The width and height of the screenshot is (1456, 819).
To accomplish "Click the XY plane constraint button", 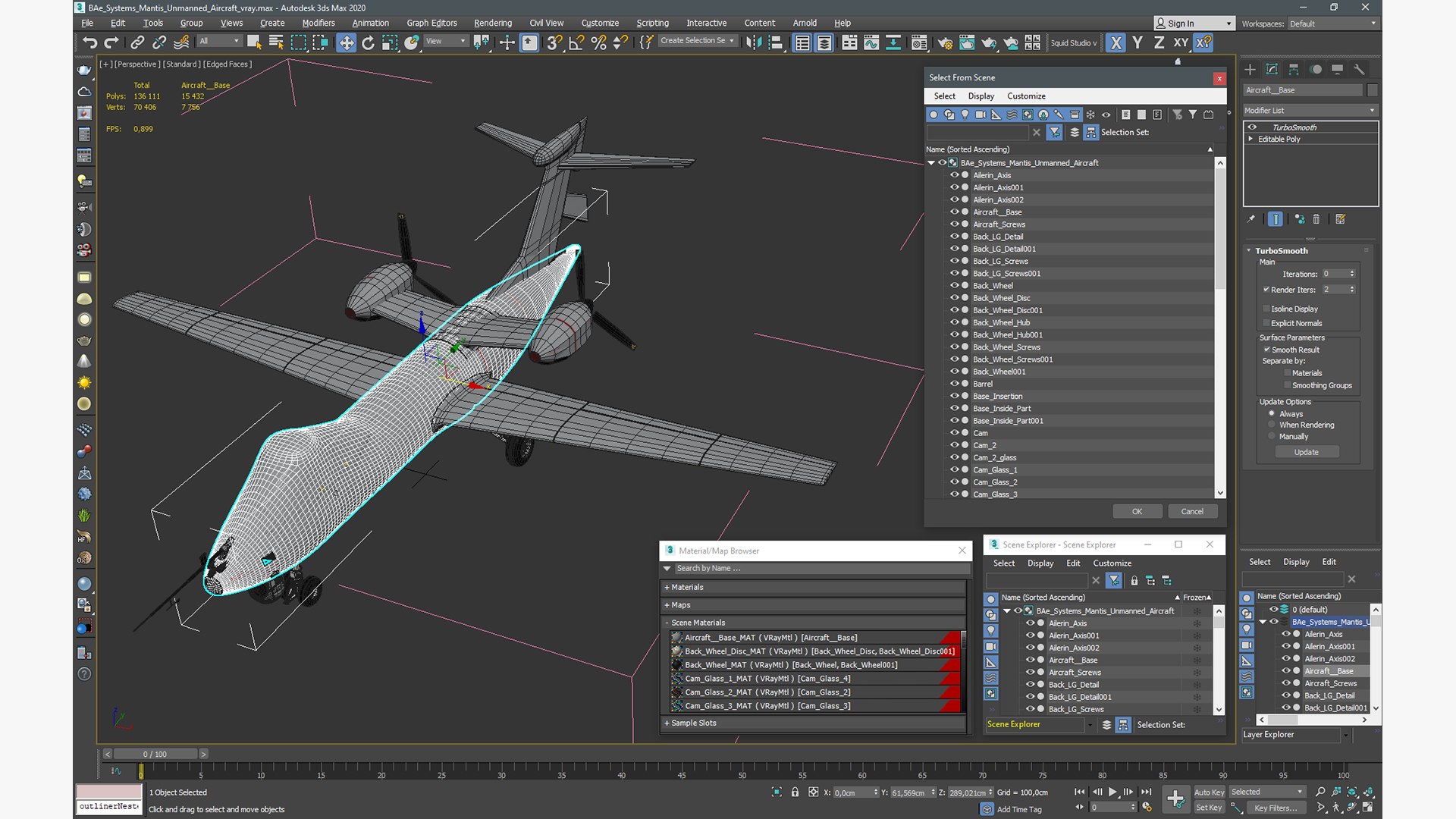I will coord(1181,43).
